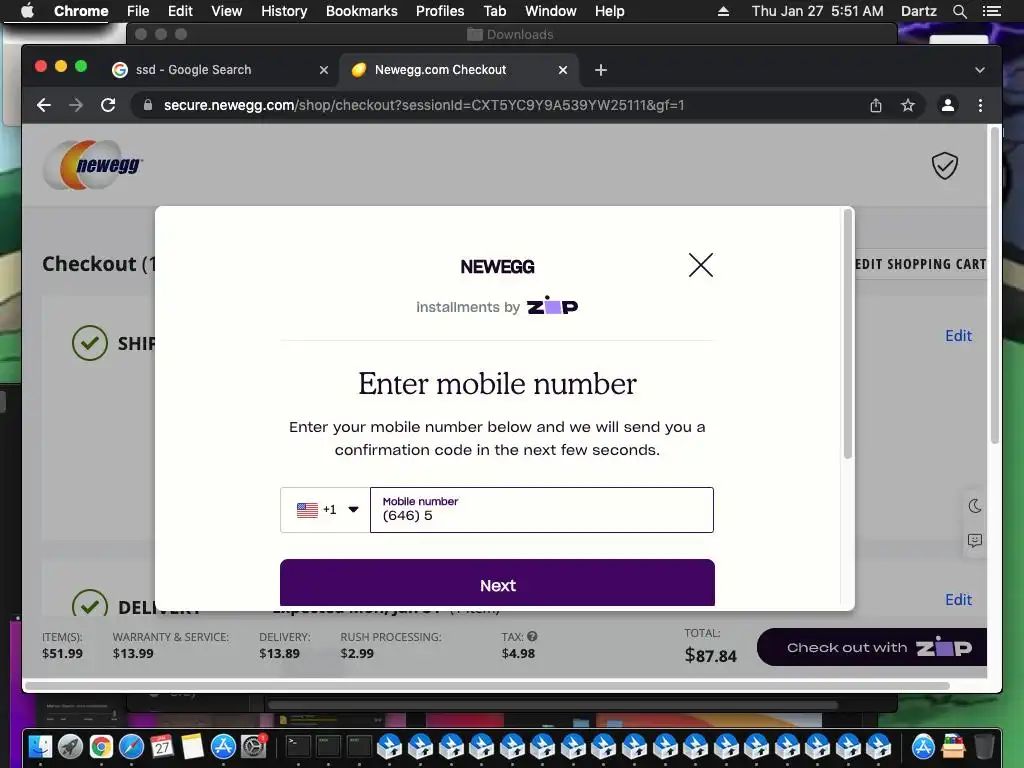This screenshot has width=1024, height=768.
Task: Open the Profiles menu
Action: [x=440, y=11]
